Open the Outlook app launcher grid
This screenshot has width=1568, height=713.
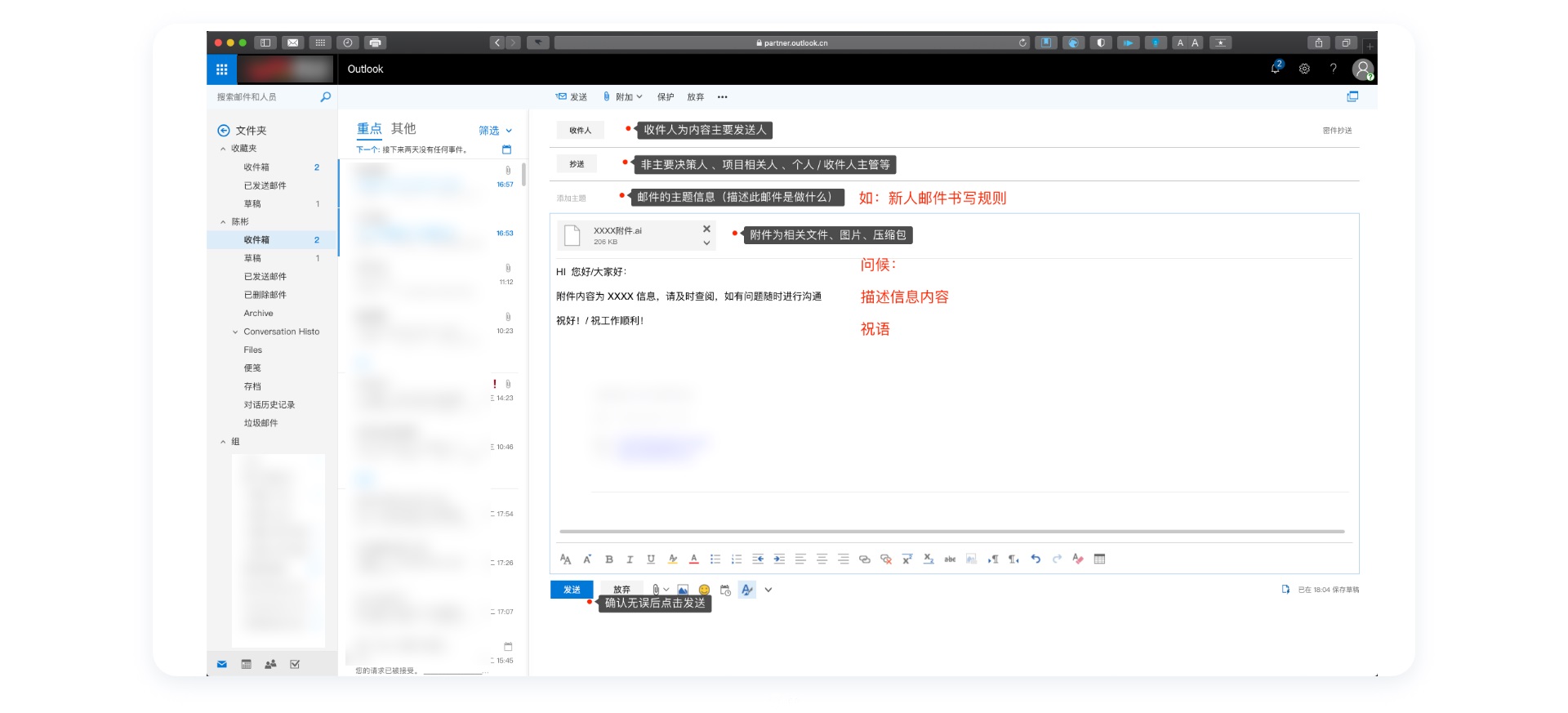pyautogui.click(x=221, y=69)
